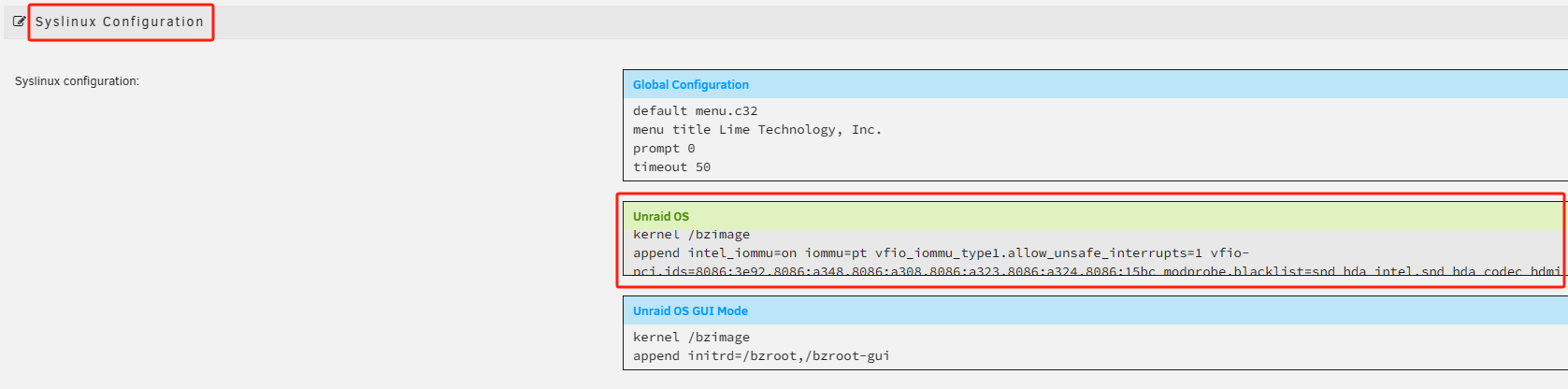Click the 'timeout 50' line

[x=671, y=167]
